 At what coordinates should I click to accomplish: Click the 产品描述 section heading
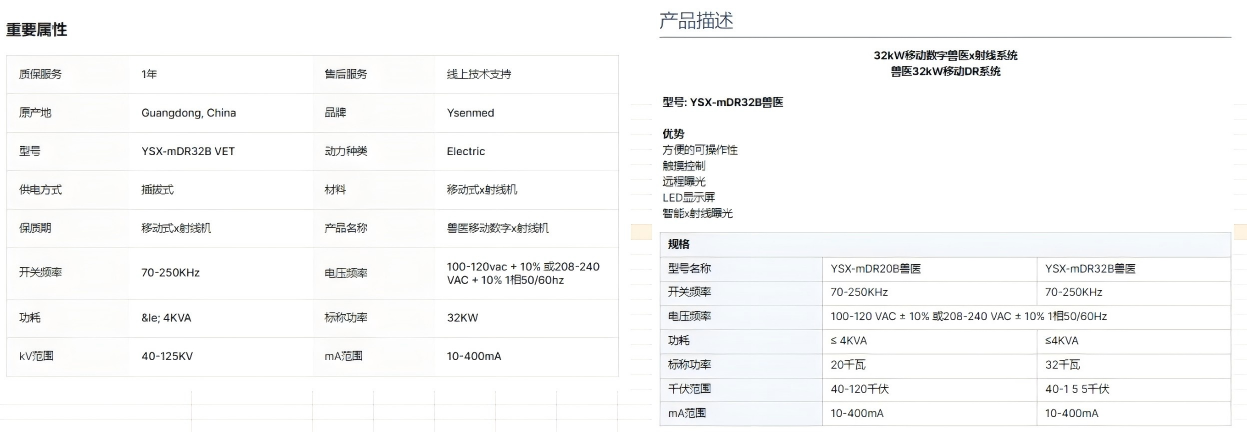point(696,21)
